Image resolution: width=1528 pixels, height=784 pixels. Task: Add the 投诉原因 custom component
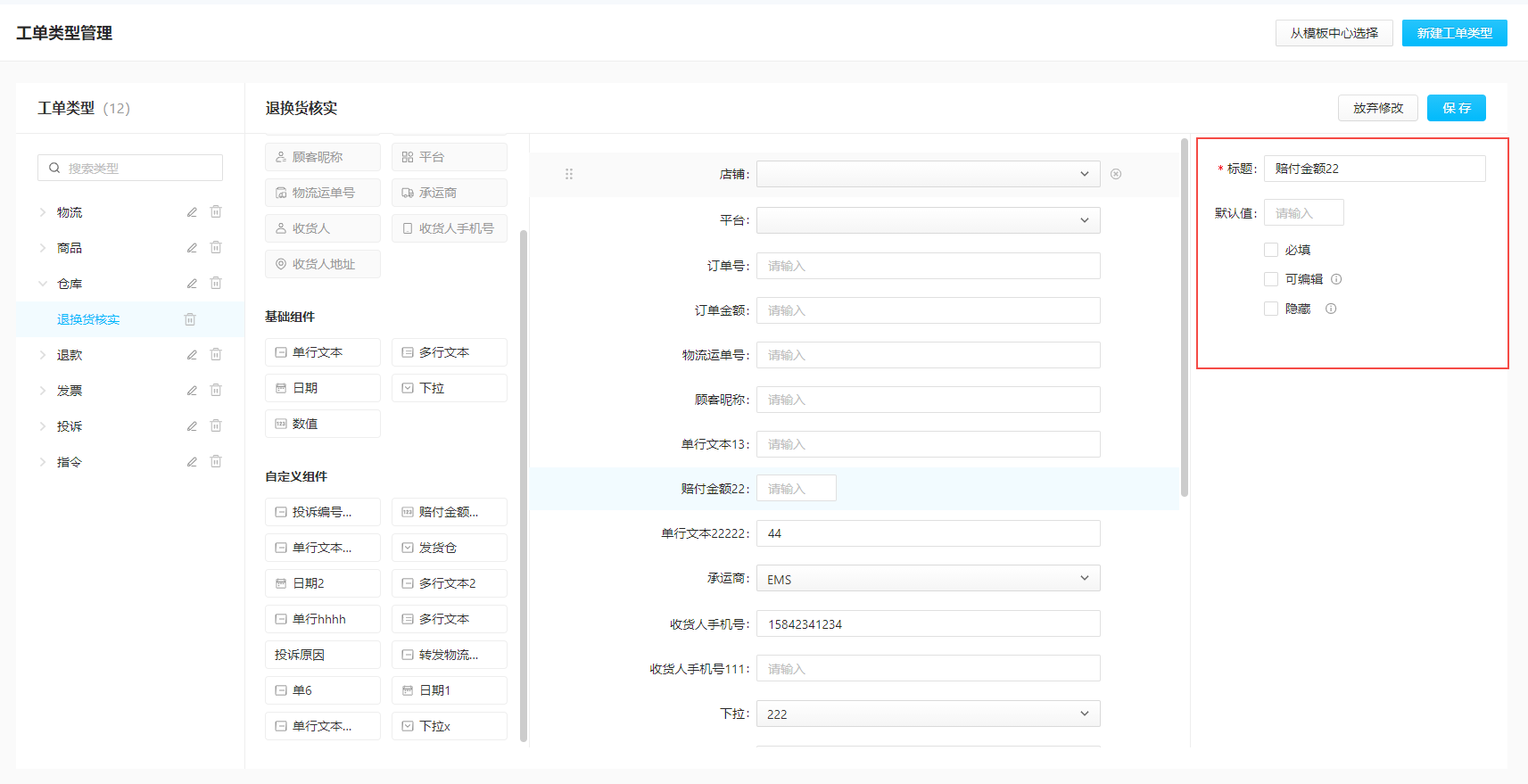(x=323, y=655)
